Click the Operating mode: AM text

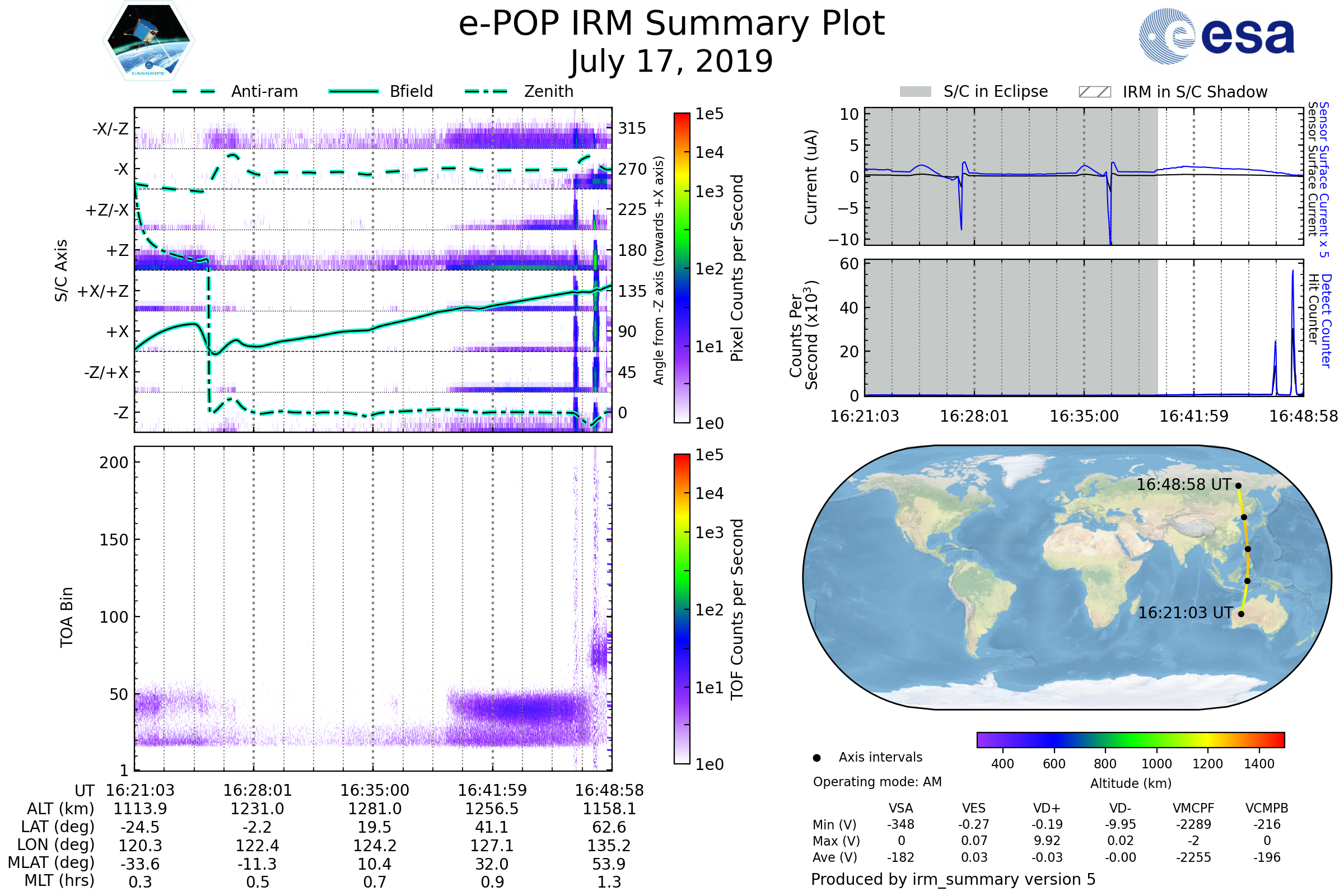(x=877, y=782)
